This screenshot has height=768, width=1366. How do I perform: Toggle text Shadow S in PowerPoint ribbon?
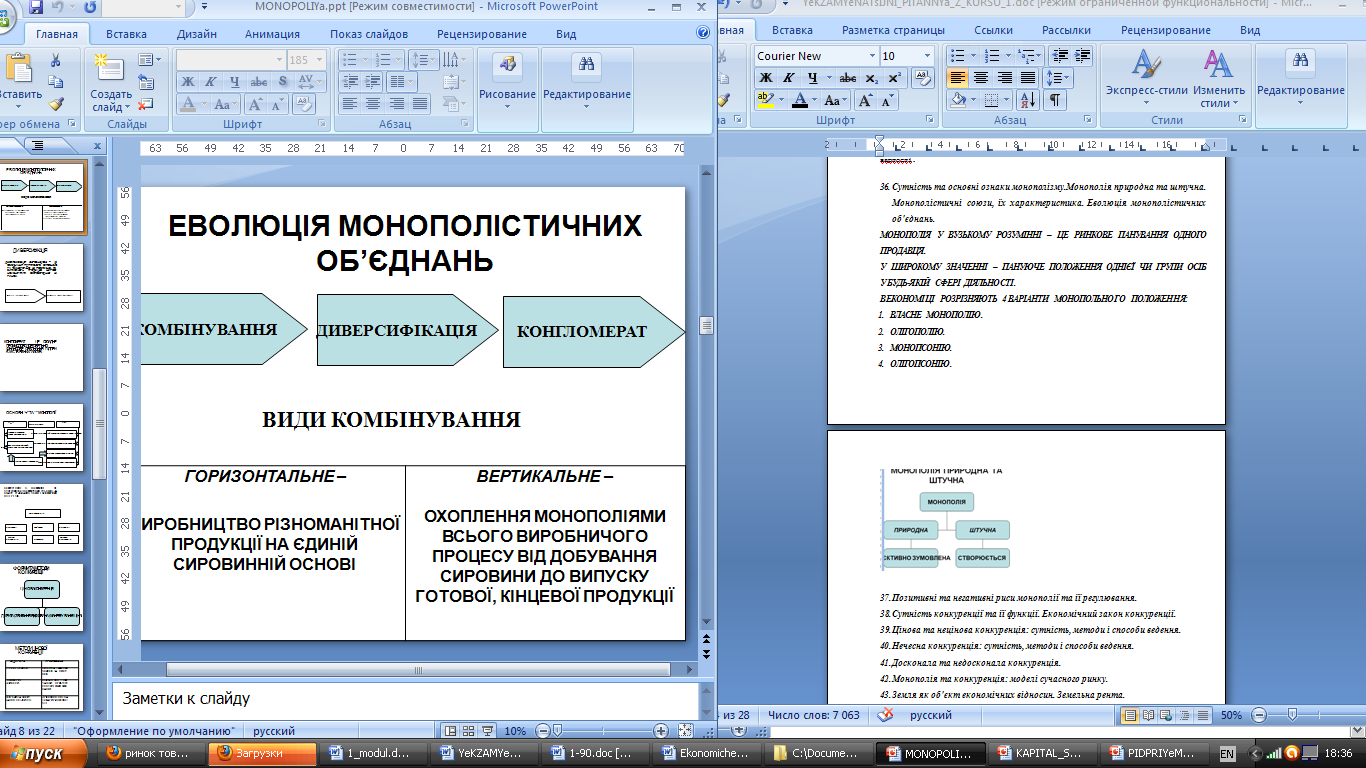point(281,82)
